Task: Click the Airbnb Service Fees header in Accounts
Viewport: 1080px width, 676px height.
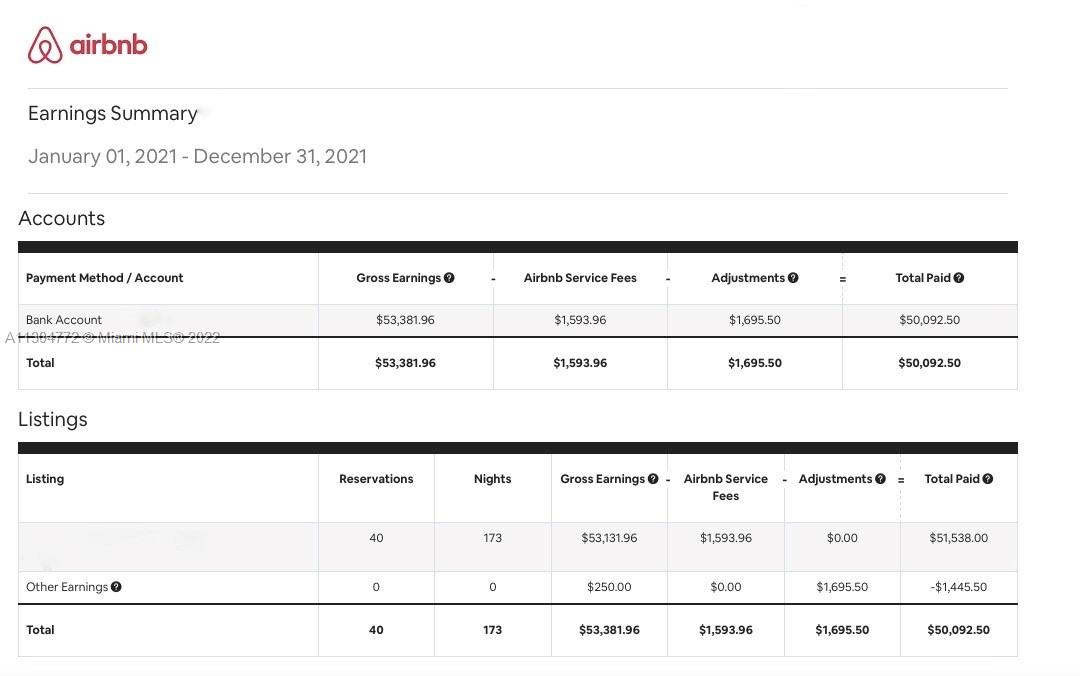Action: [x=580, y=278]
